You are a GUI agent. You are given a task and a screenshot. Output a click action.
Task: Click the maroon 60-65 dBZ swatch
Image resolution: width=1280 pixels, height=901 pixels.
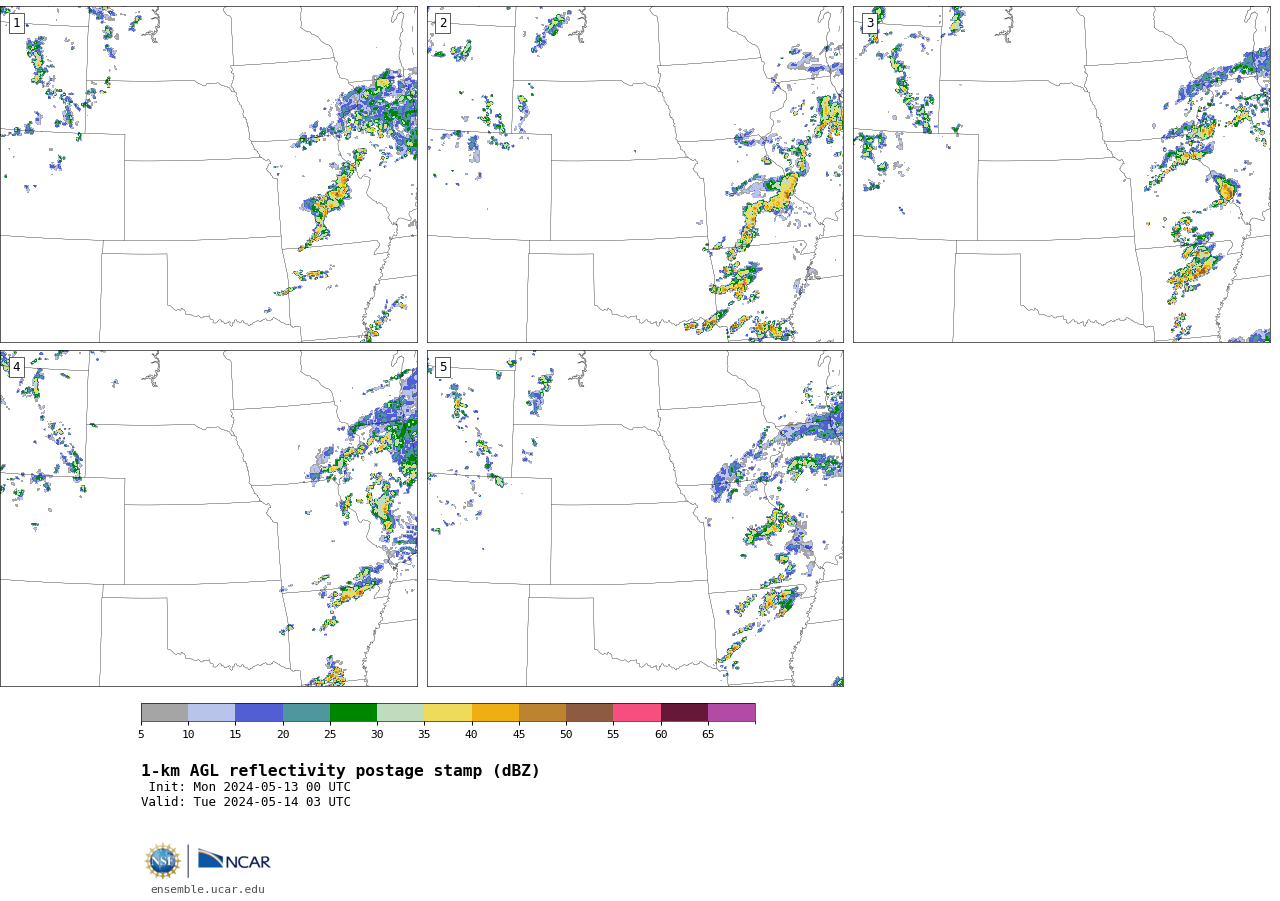[x=684, y=713]
